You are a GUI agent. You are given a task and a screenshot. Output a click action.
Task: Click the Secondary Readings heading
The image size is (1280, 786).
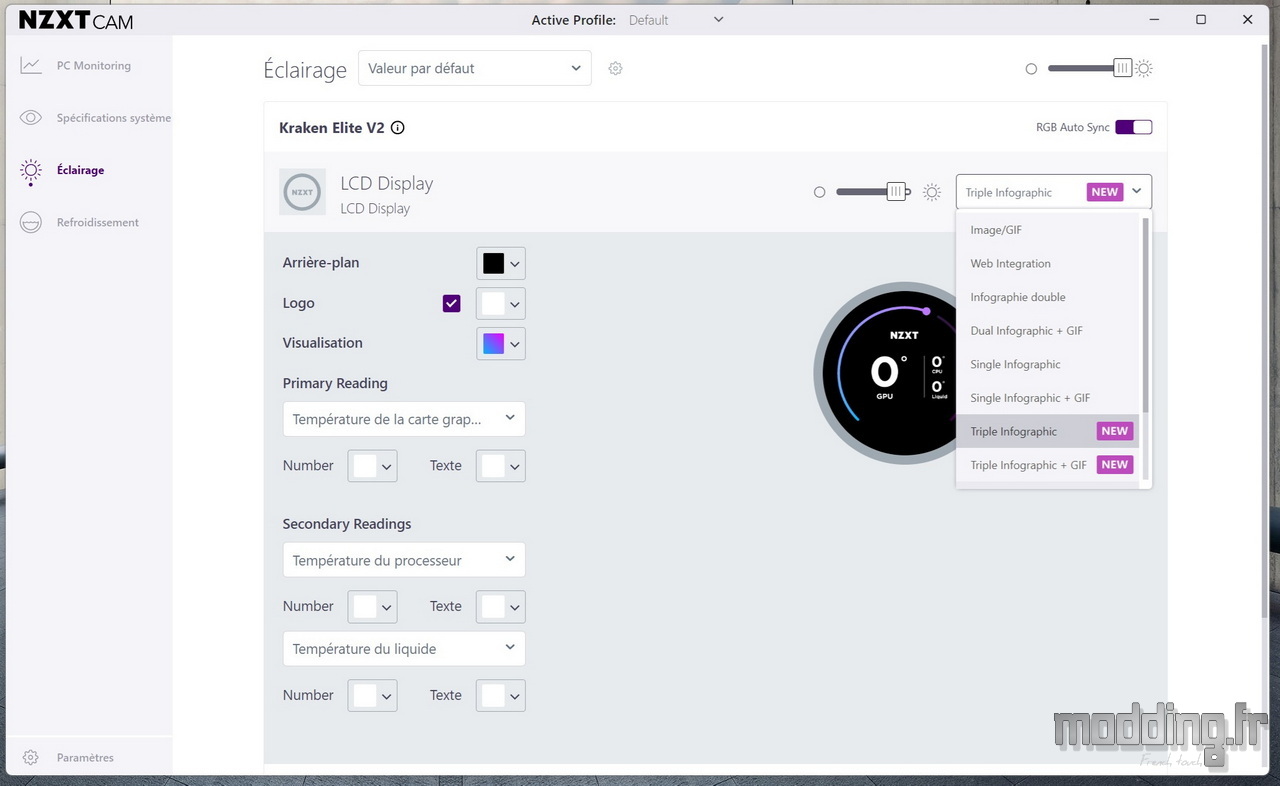click(x=347, y=524)
